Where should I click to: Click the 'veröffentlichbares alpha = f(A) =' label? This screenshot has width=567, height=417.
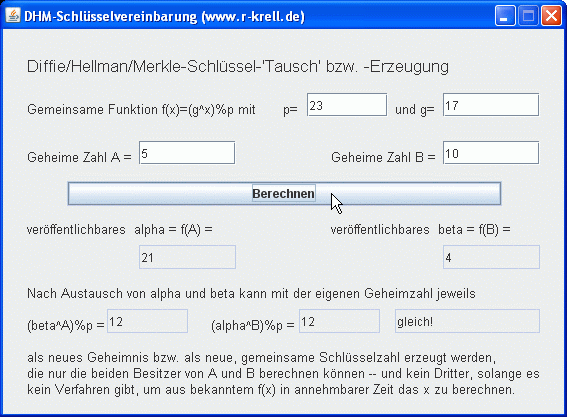[x=120, y=230]
